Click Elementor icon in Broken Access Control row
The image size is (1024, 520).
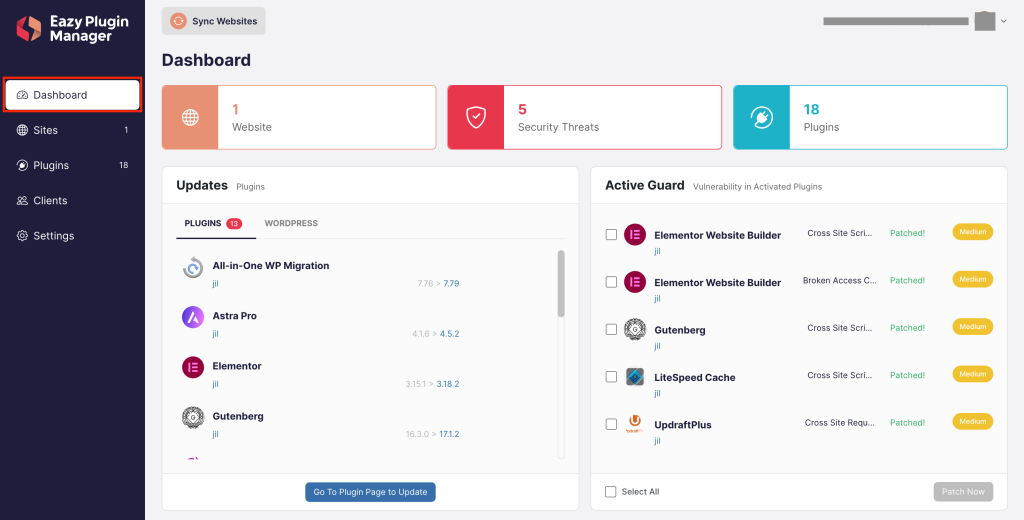point(635,282)
